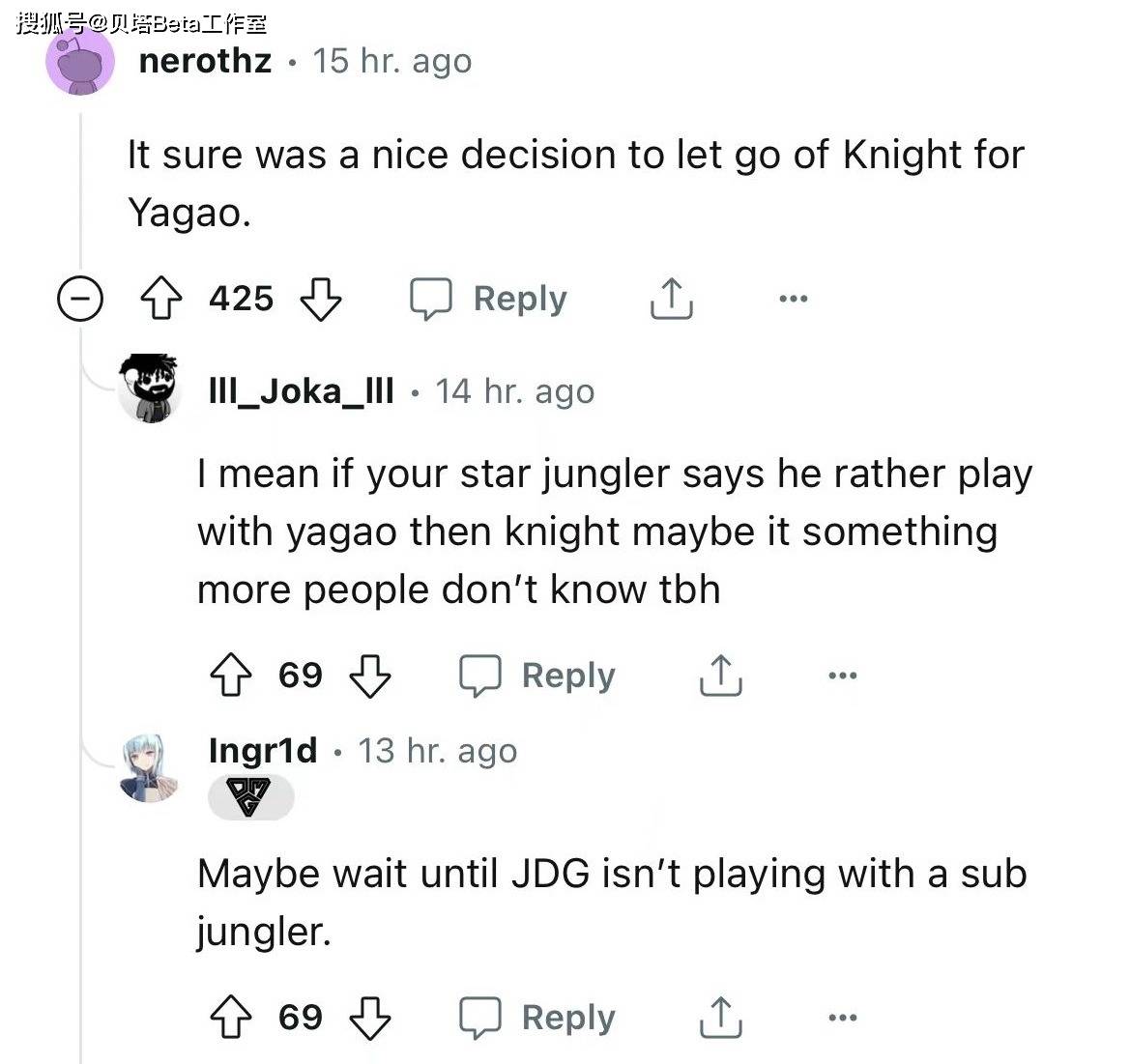The image size is (1130, 1064).
Task: Share III_Joka_III's comment
Action: click(720, 676)
